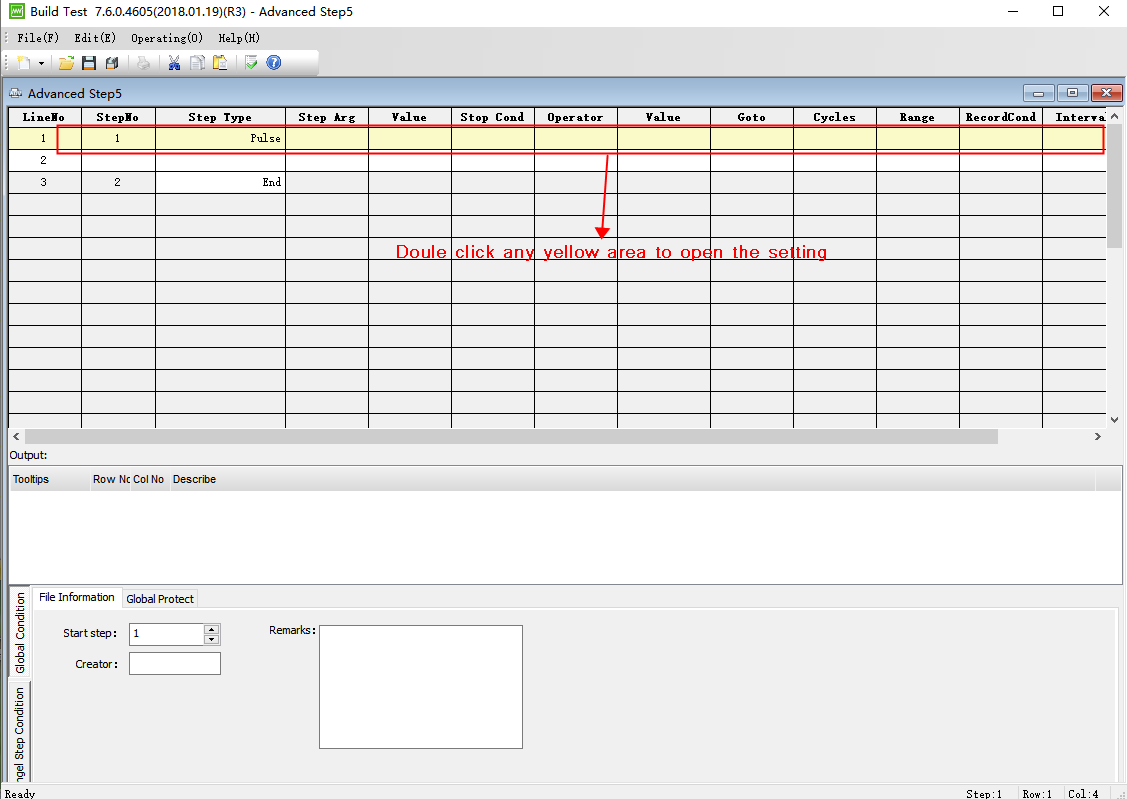Close the Advanced Step5 inner window
This screenshot has width=1127, height=799.
pyautogui.click(x=1107, y=93)
